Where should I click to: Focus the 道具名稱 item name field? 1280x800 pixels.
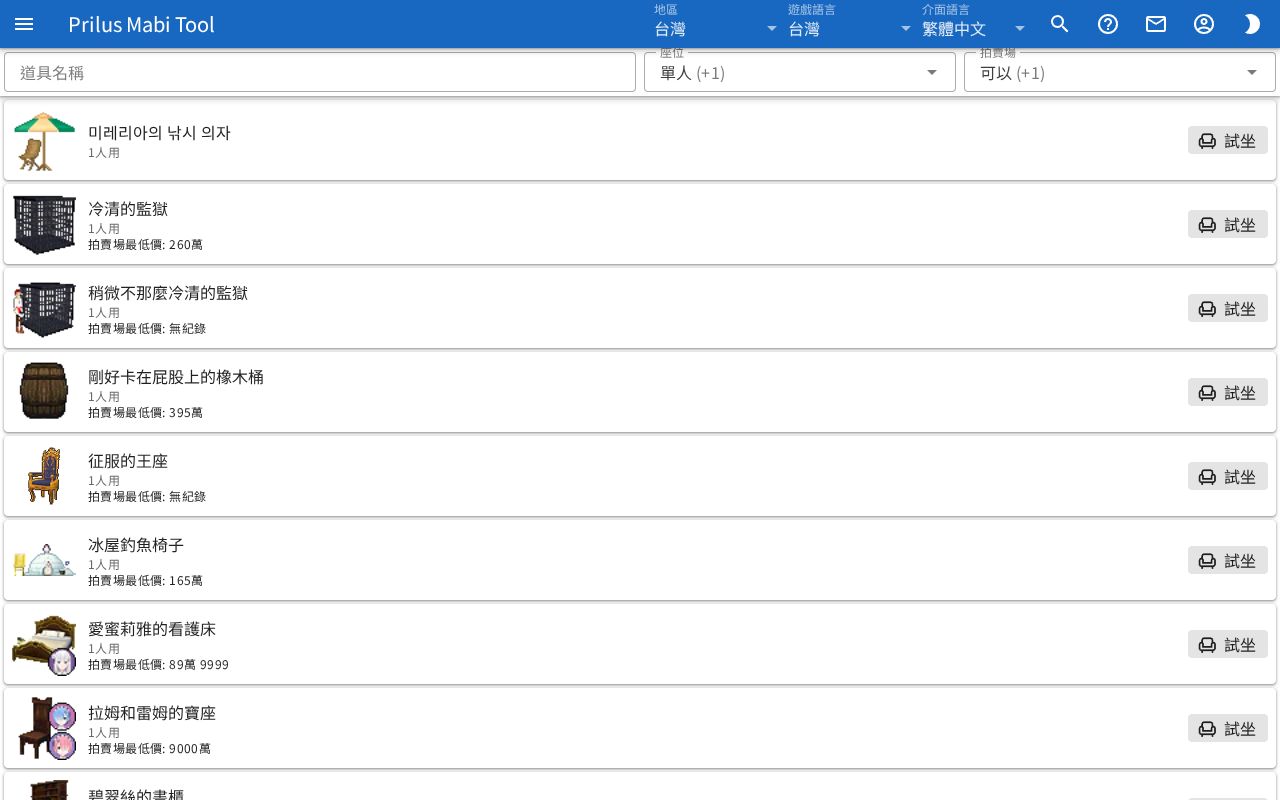click(320, 72)
